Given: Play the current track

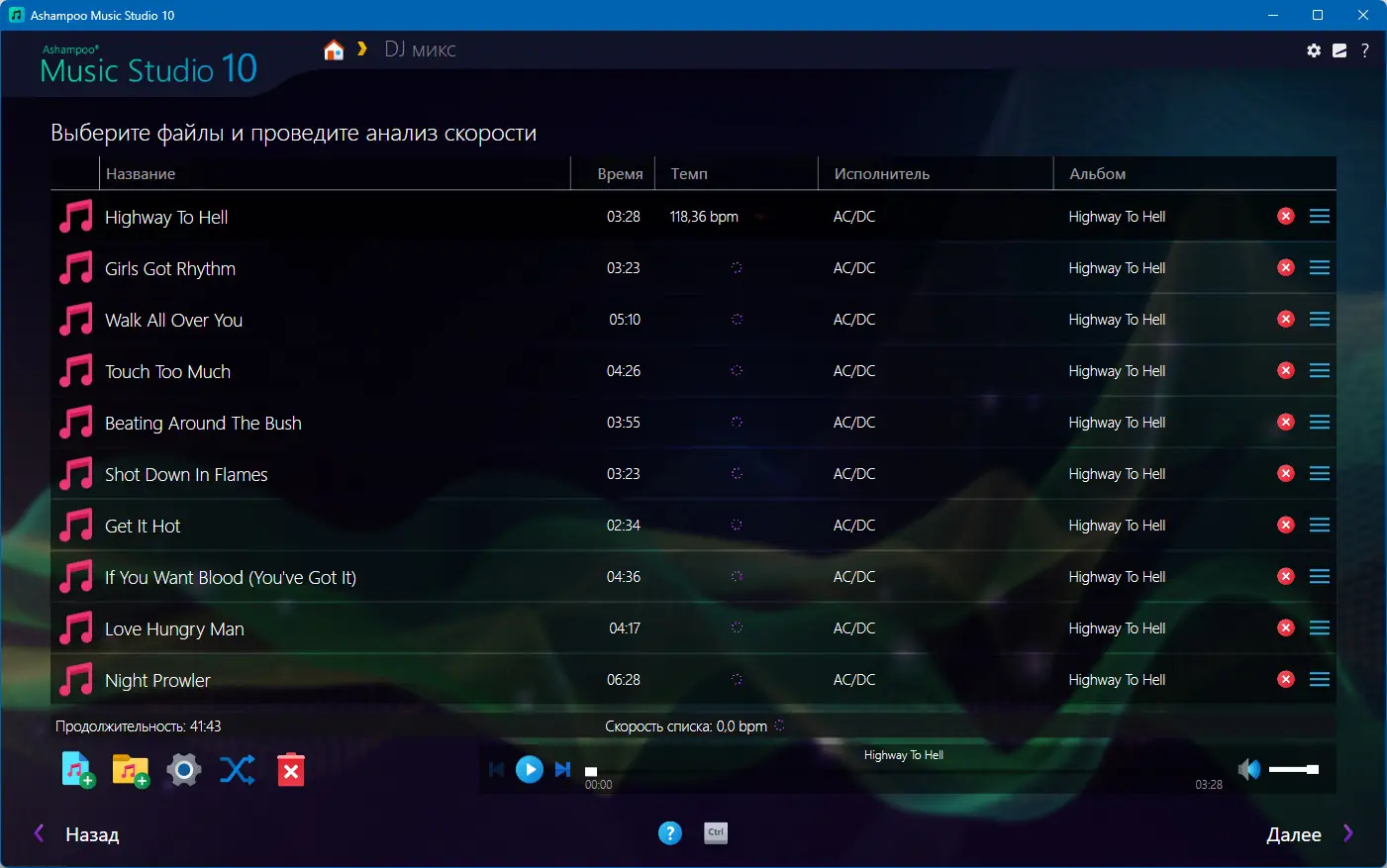Looking at the screenshot, I should [530, 769].
